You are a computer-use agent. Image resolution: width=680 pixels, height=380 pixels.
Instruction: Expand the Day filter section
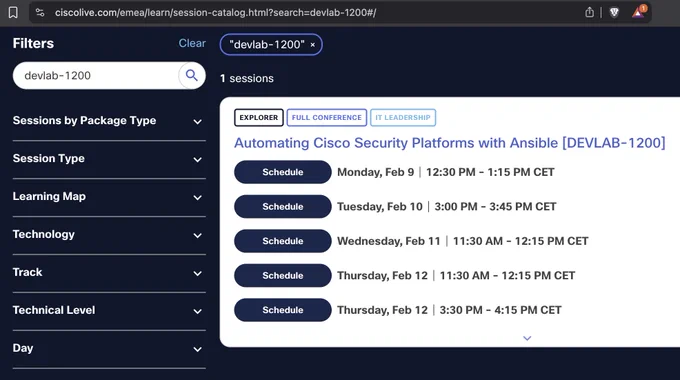[109, 348]
